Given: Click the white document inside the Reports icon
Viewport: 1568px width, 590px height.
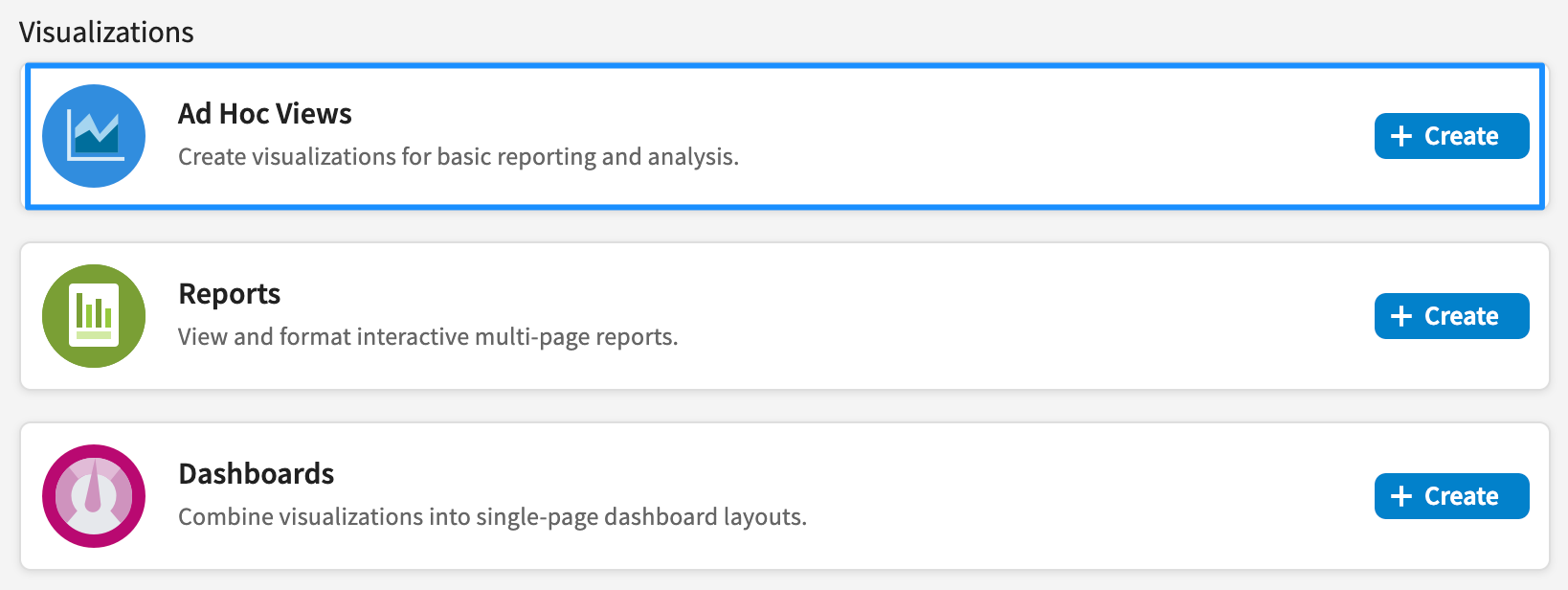Looking at the screenshot, I should click(94, 315).
